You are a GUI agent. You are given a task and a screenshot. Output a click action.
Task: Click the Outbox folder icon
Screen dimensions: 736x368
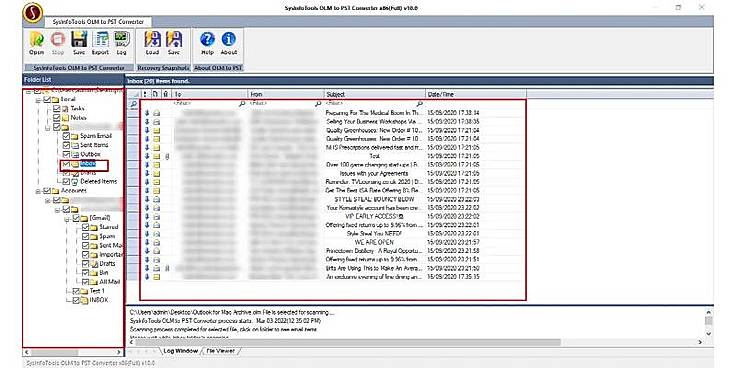[75, 154]
